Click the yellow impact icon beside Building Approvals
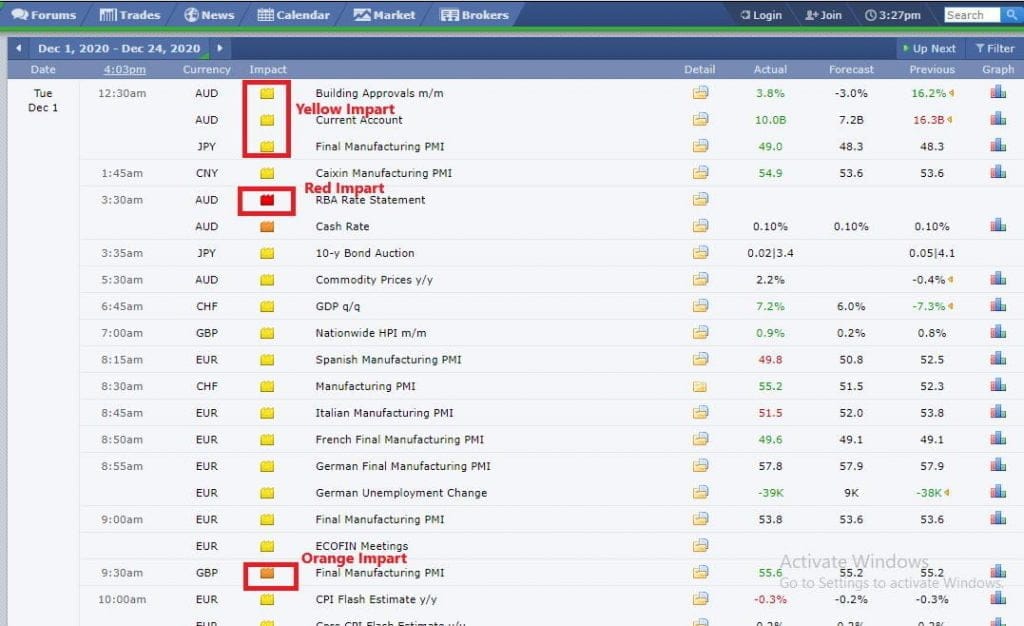Screen dimensions: 1024x626 point(266,93)
